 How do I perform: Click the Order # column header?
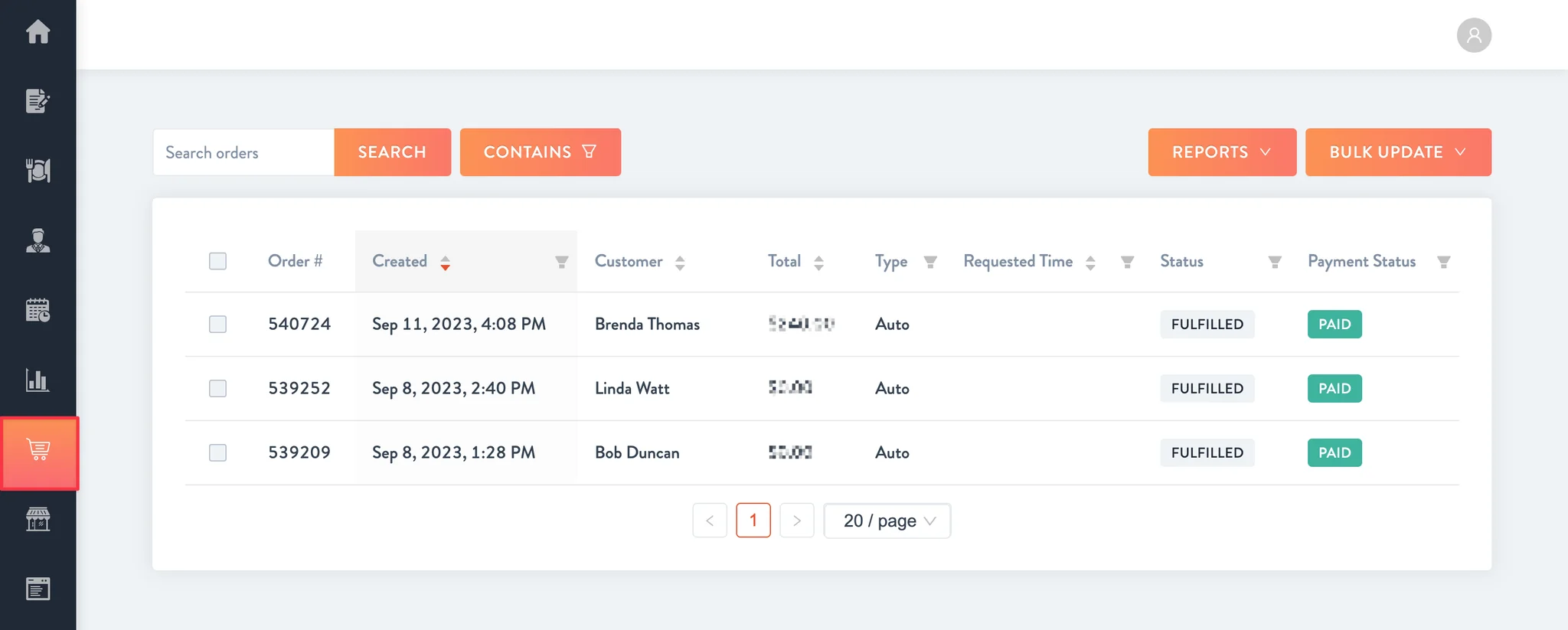coord(296,261)
